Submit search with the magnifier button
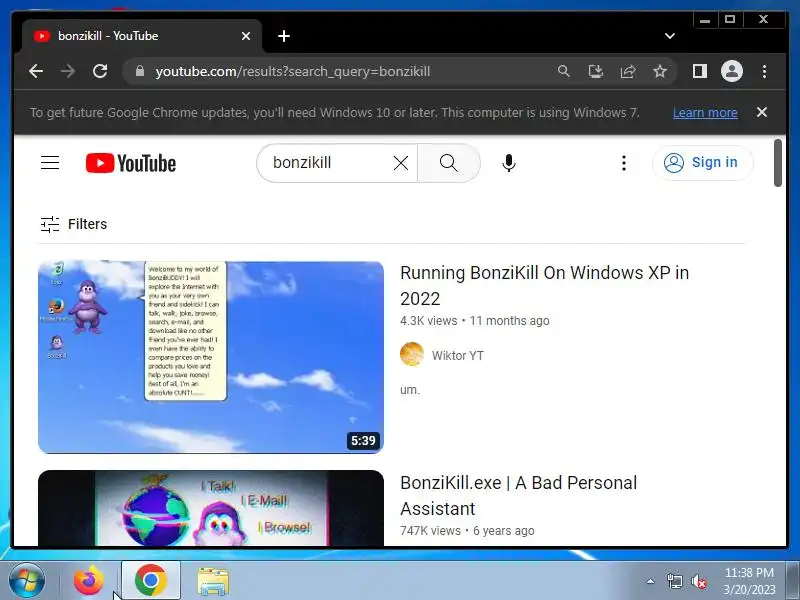 pos(449,163)
